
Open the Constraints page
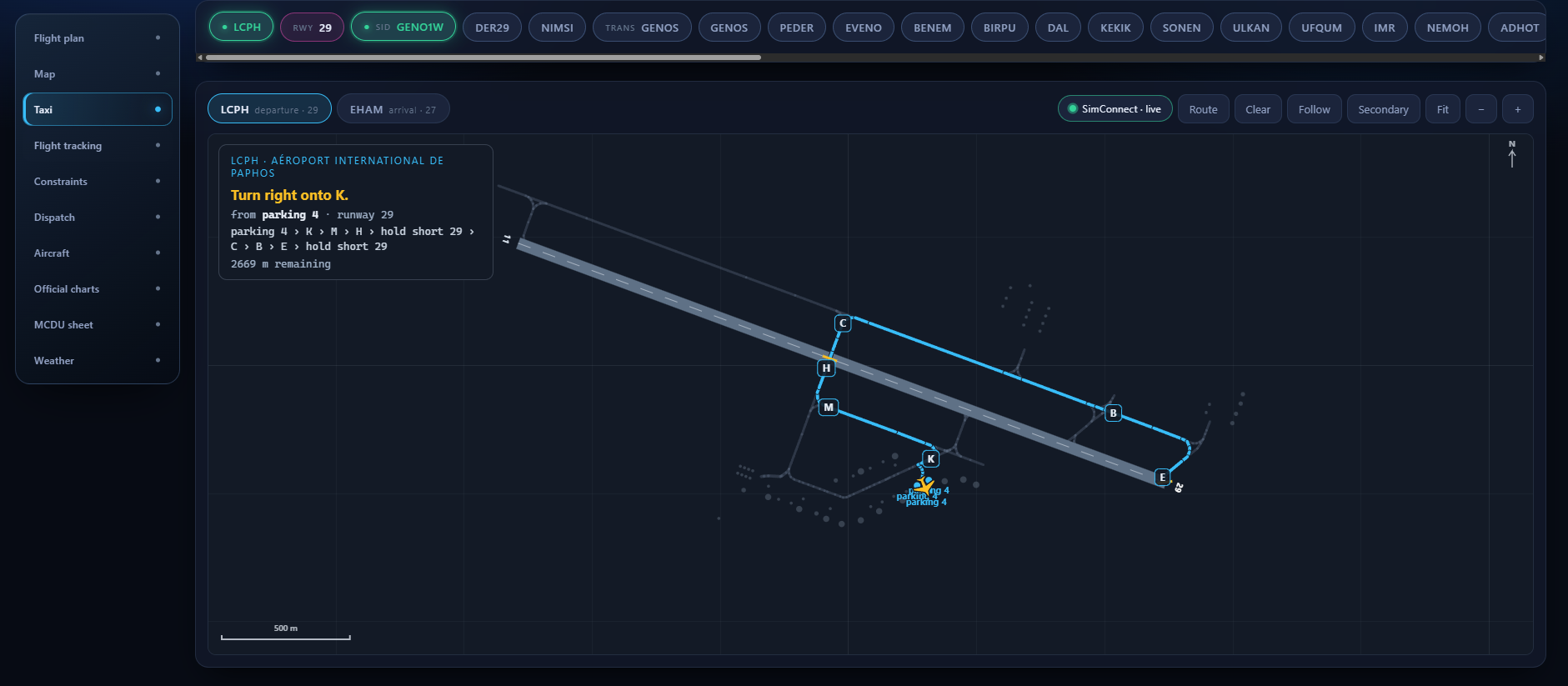point(98,182)
